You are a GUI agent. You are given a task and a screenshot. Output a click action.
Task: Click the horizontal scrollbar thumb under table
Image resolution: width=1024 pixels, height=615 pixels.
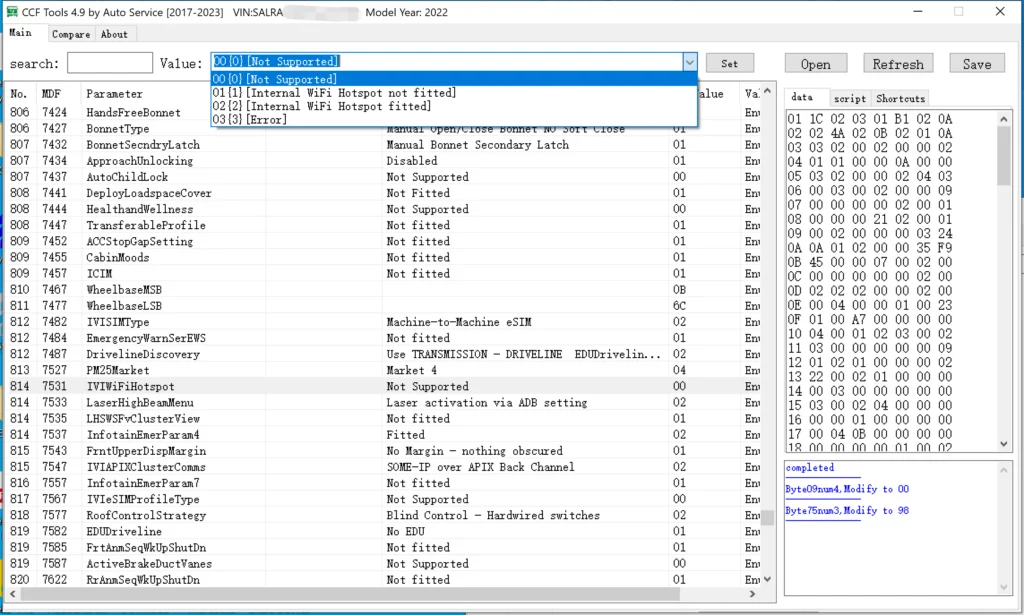[x=350, y=594]
